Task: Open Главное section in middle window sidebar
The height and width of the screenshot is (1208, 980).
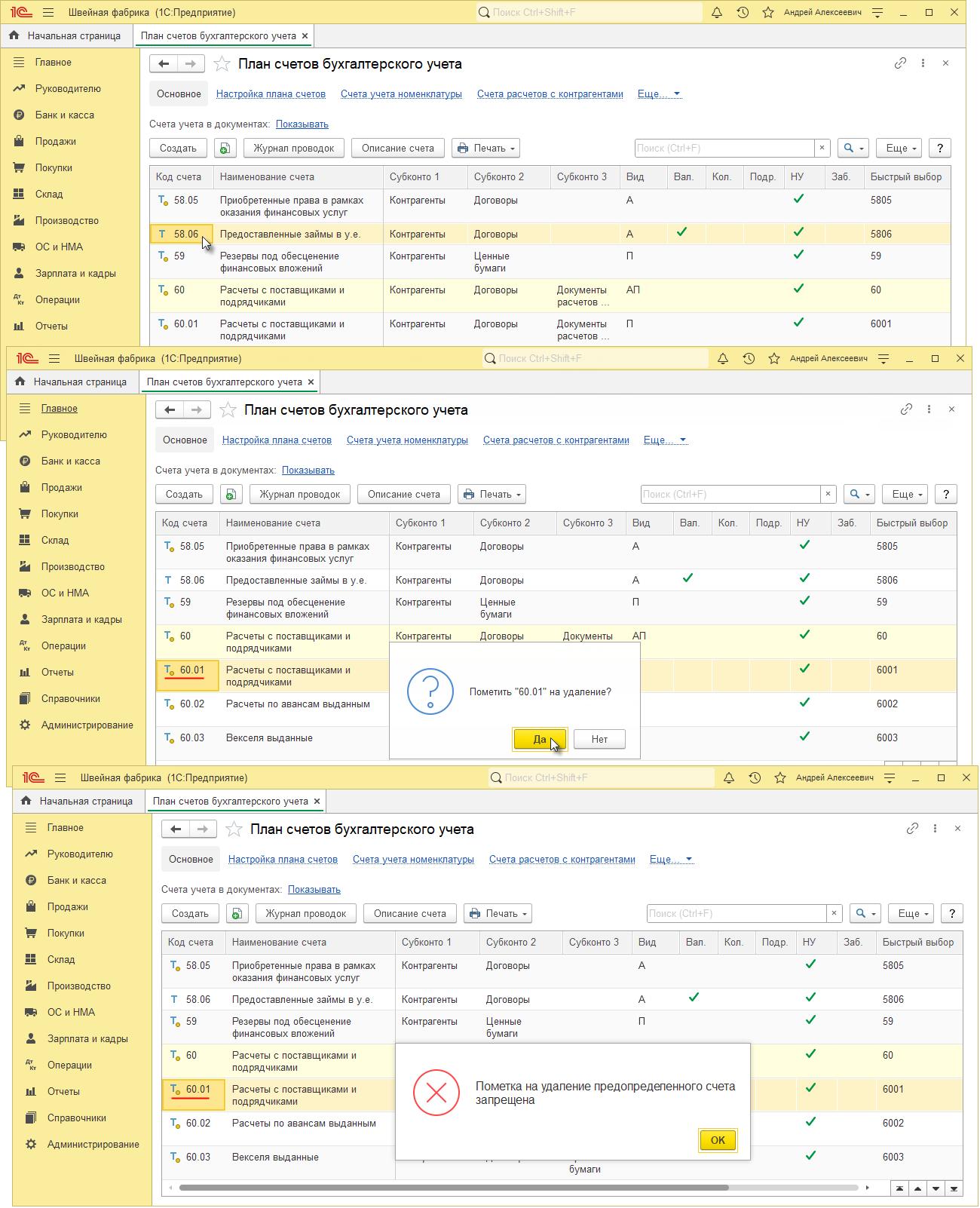Action: (60, 409)
